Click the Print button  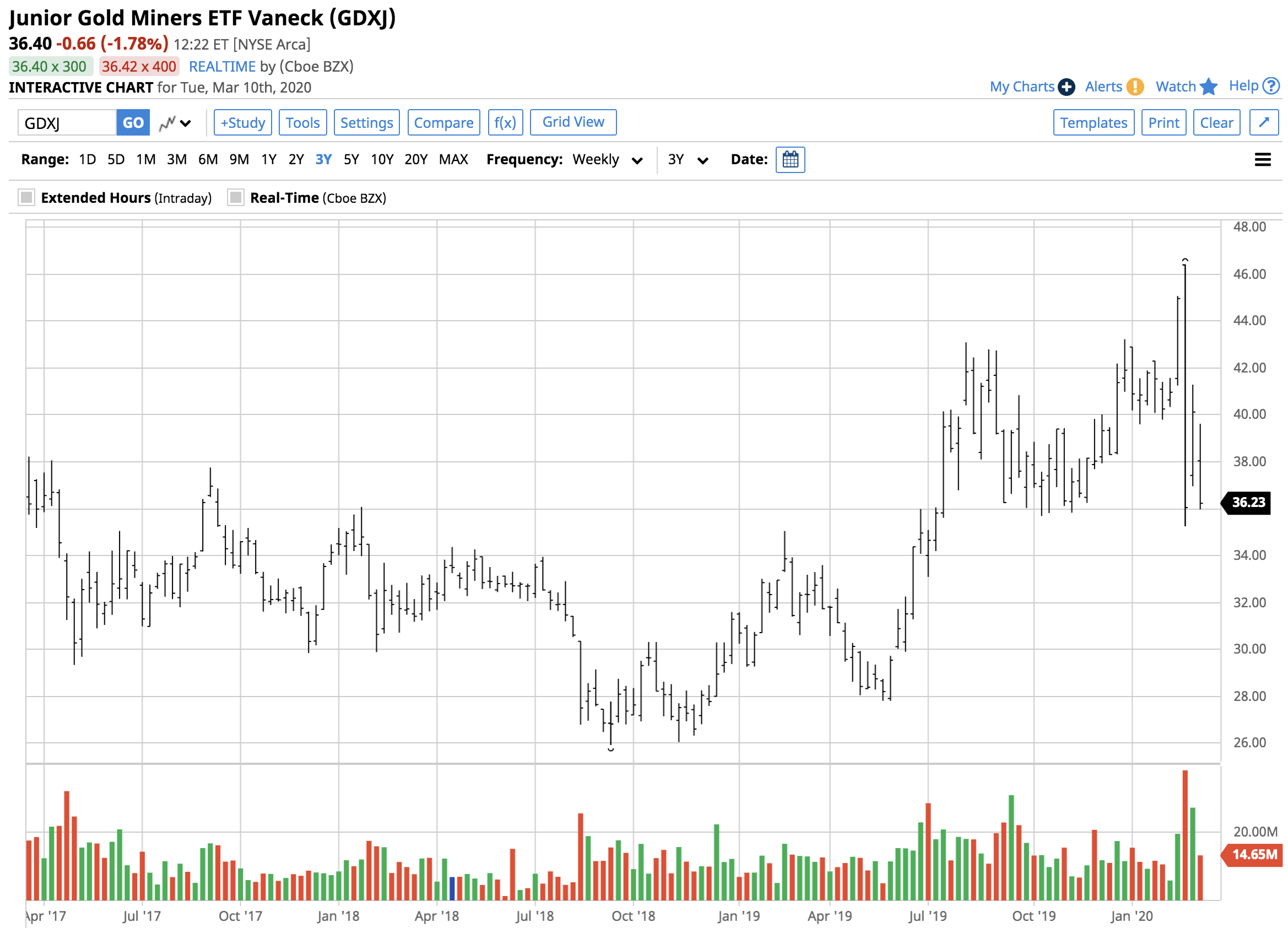(1163, 123)
